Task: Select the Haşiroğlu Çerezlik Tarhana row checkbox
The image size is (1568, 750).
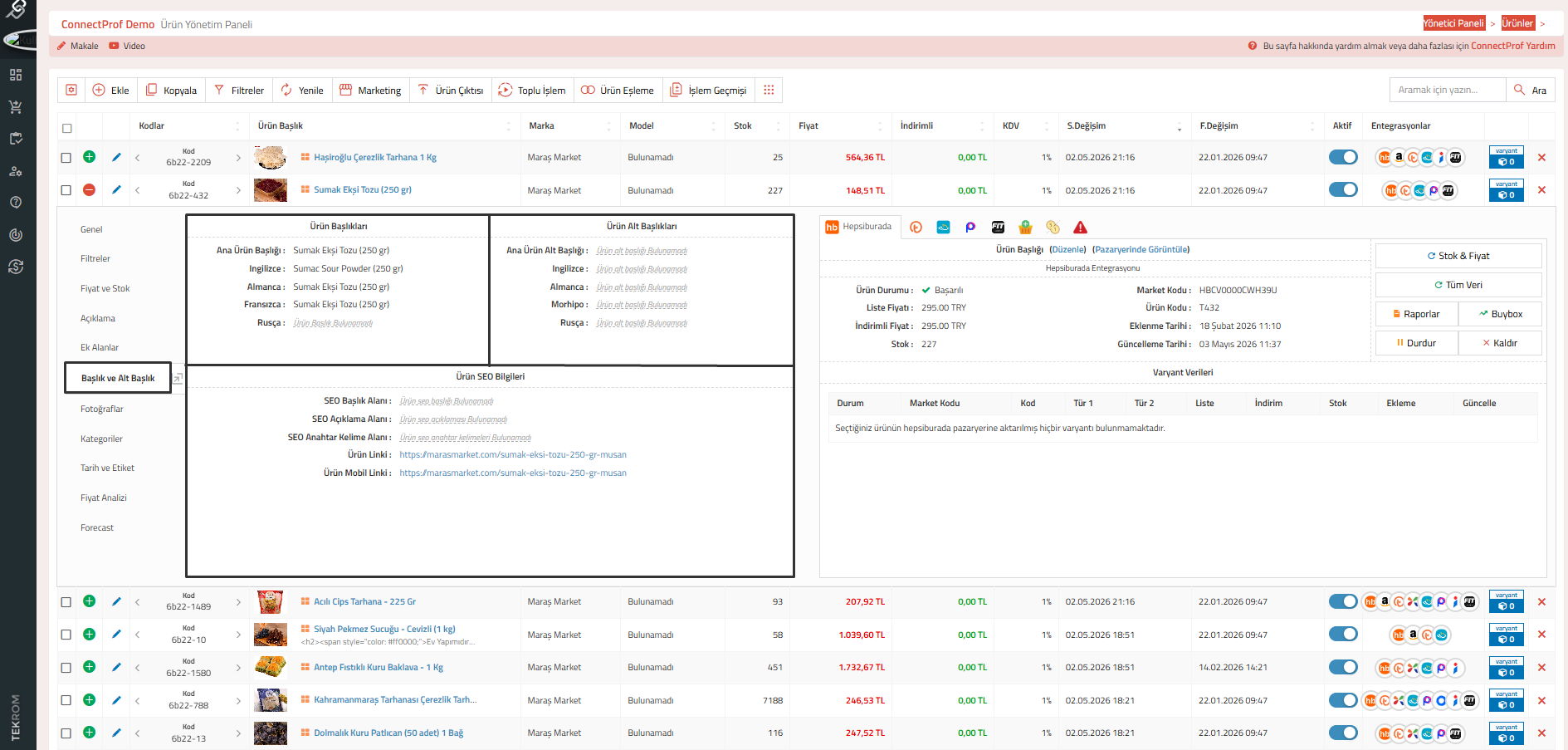Action: [66, 157]
